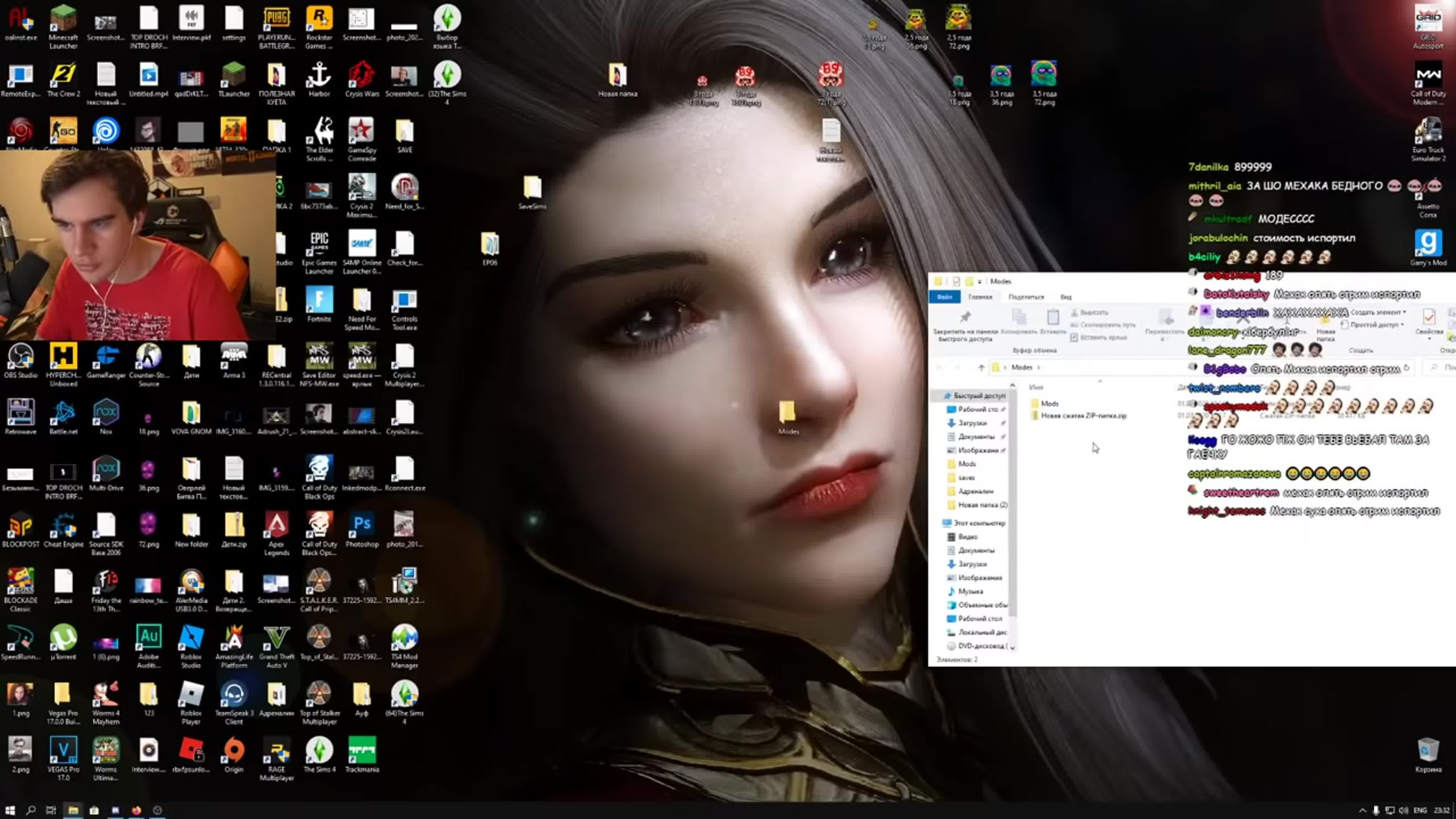This screenshot has height=819, width=1456.
Task: Refresh the Explorer address bar
Action: coord(1406,368)
